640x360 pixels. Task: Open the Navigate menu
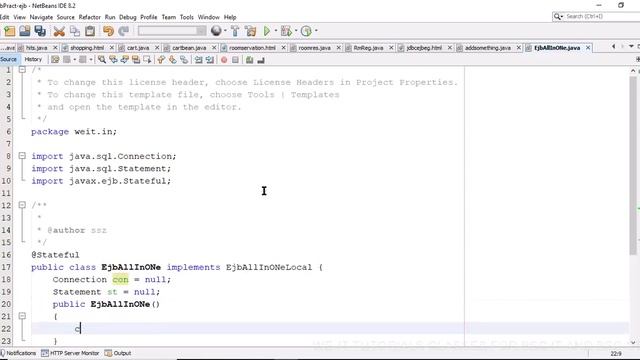tap(41, 17)
